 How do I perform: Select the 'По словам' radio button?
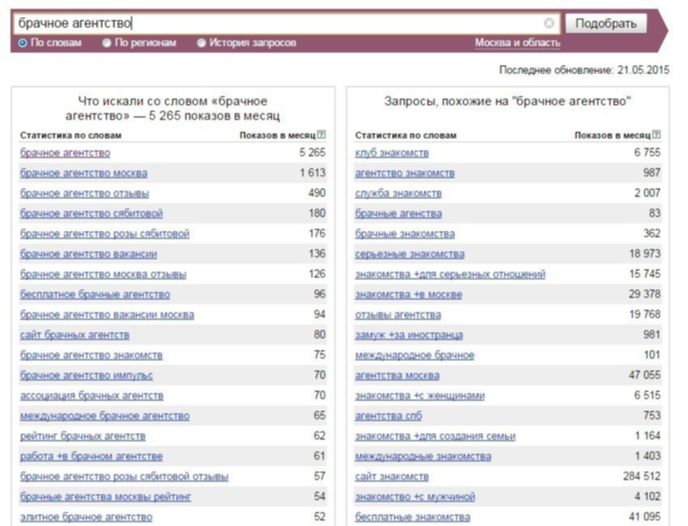click(x=23, y=43)
